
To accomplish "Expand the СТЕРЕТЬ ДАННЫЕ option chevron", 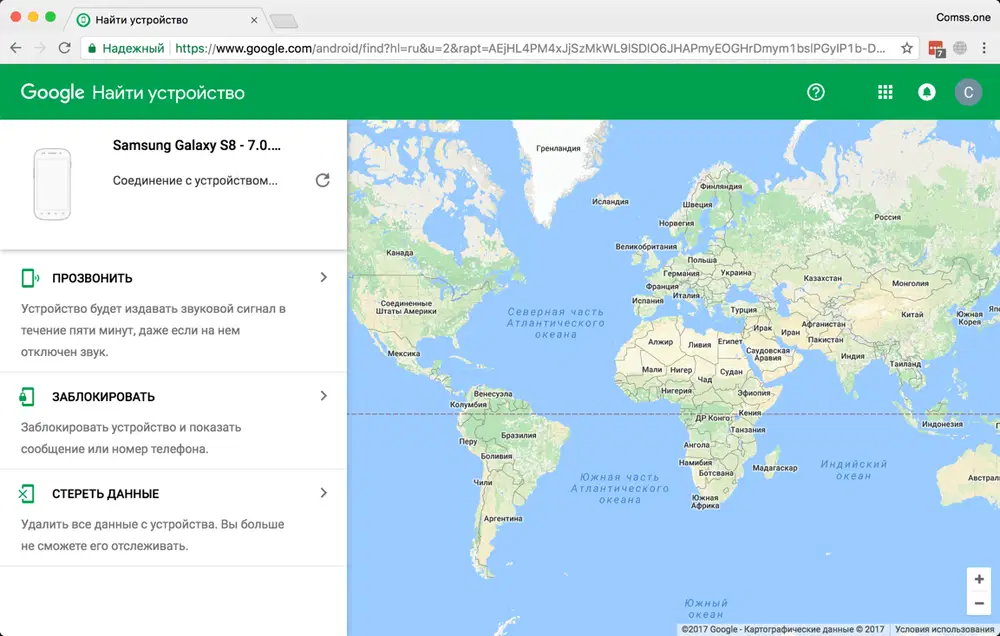I will (x=323, y=493).
